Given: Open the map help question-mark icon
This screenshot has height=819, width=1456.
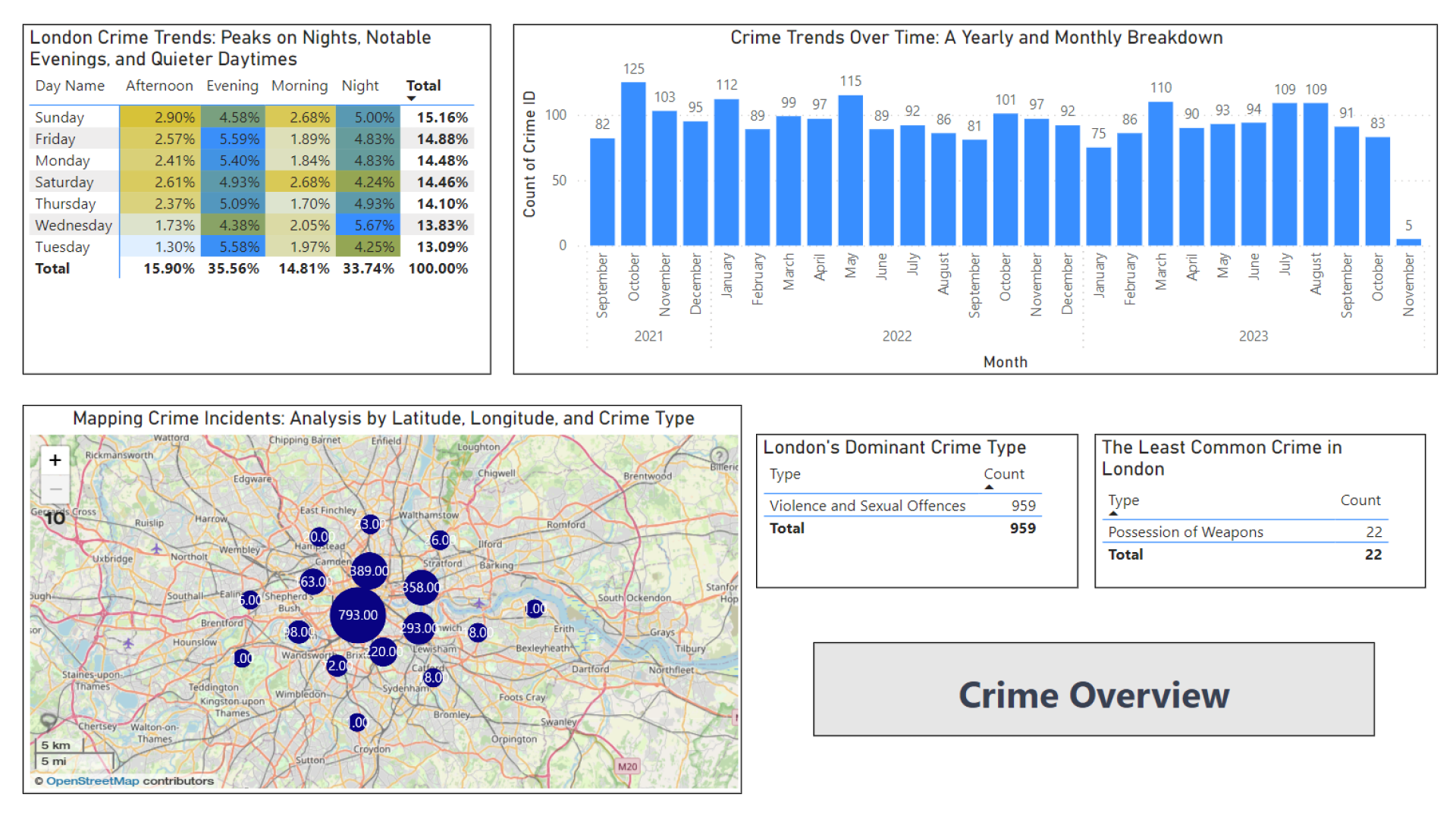Looking at the screenshot, I should point(718,456).
